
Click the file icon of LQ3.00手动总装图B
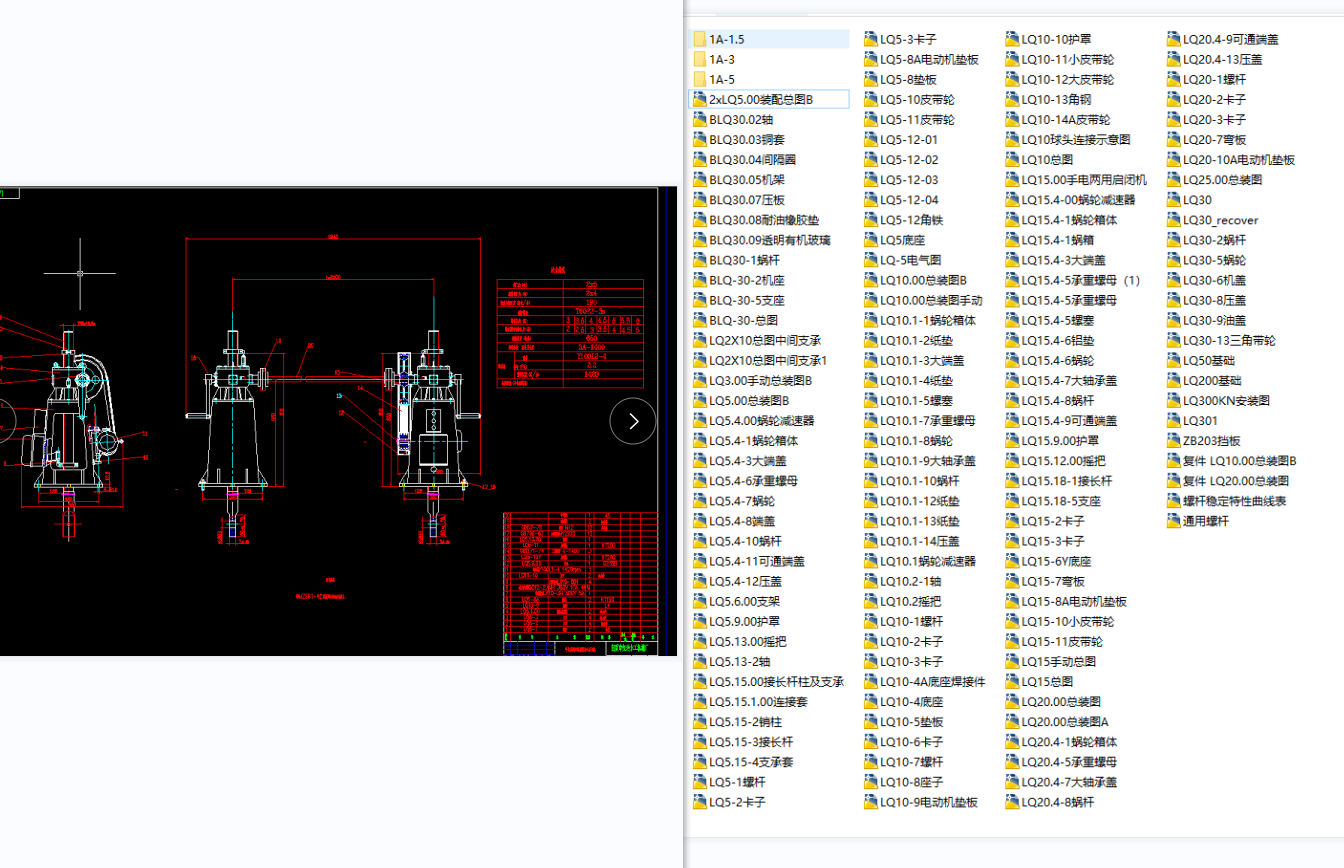point(699,380)
